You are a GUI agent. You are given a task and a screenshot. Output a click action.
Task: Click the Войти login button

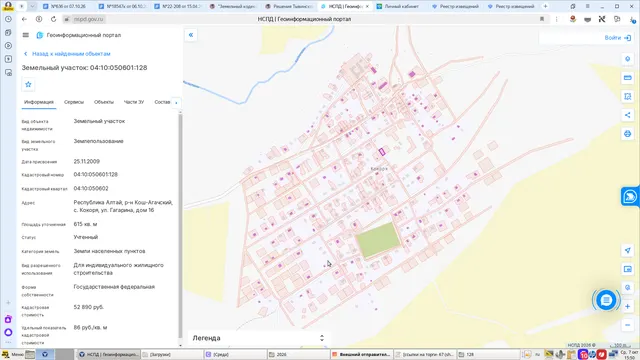click(x=618, y=38)
